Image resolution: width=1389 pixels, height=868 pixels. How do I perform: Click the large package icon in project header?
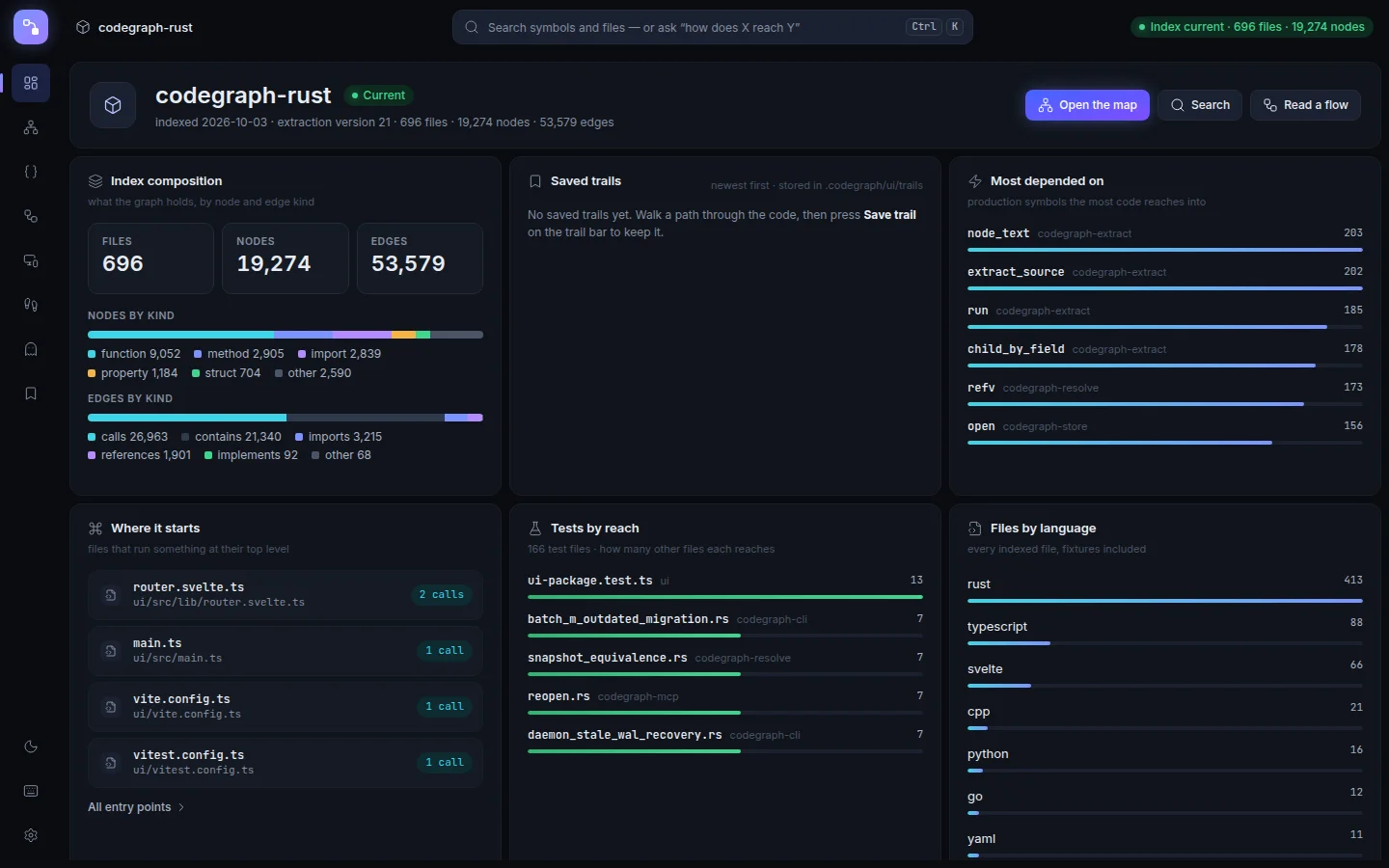click(113, 105)
